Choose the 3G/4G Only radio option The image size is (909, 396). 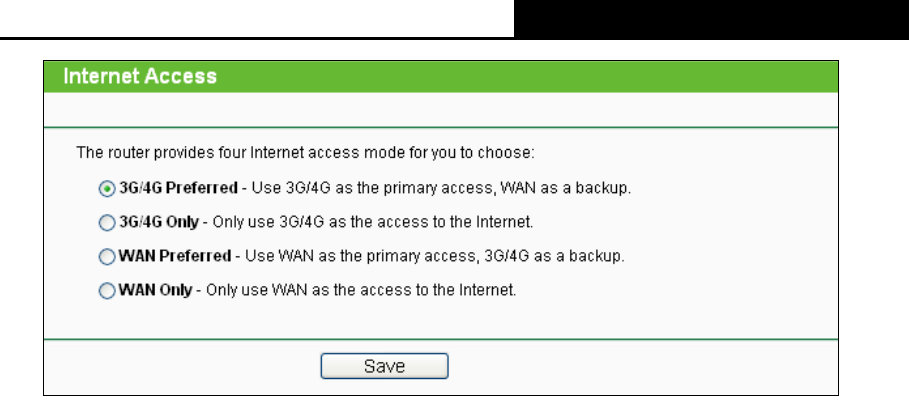[x=107, y=223]
